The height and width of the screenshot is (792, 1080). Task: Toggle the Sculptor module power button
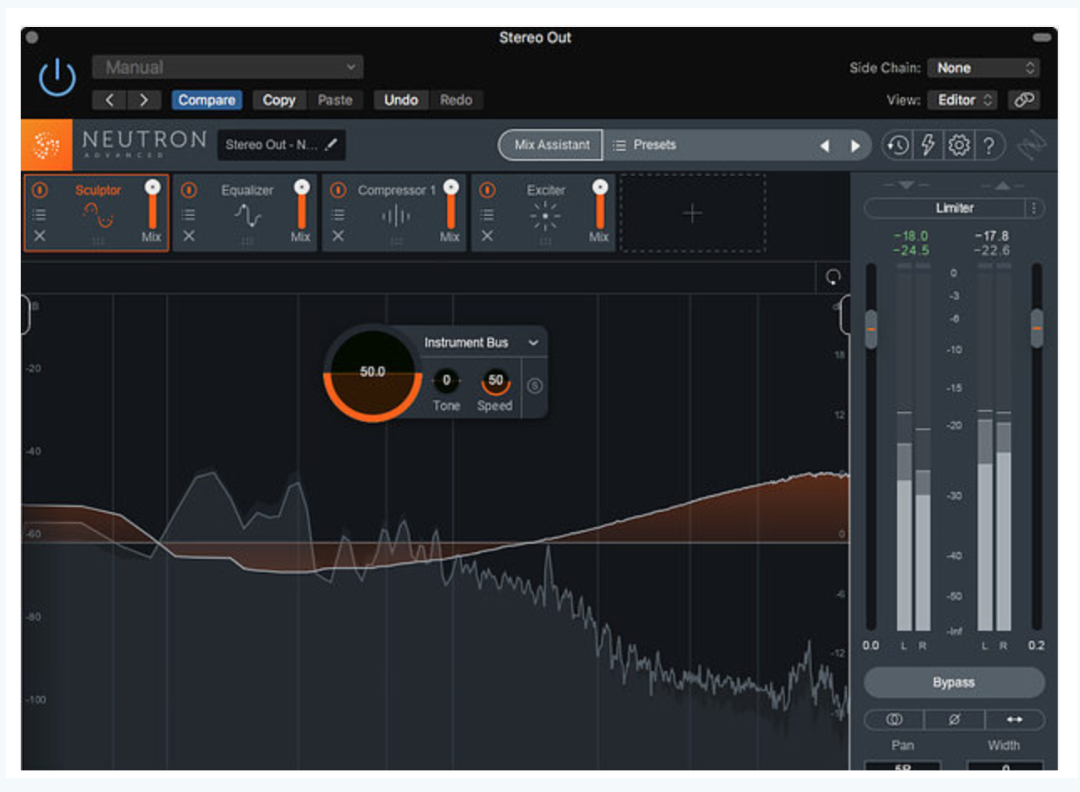[40, 190]
